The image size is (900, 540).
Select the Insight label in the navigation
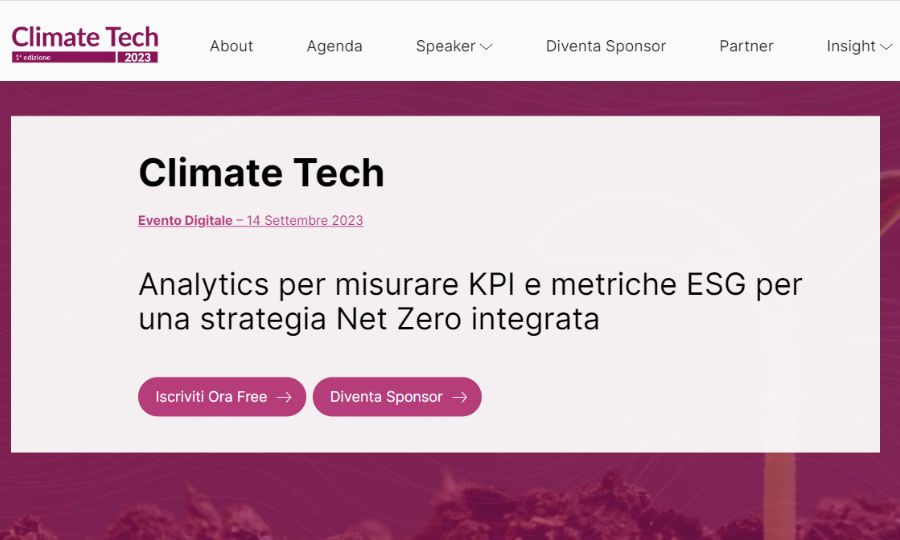(850, 46)
